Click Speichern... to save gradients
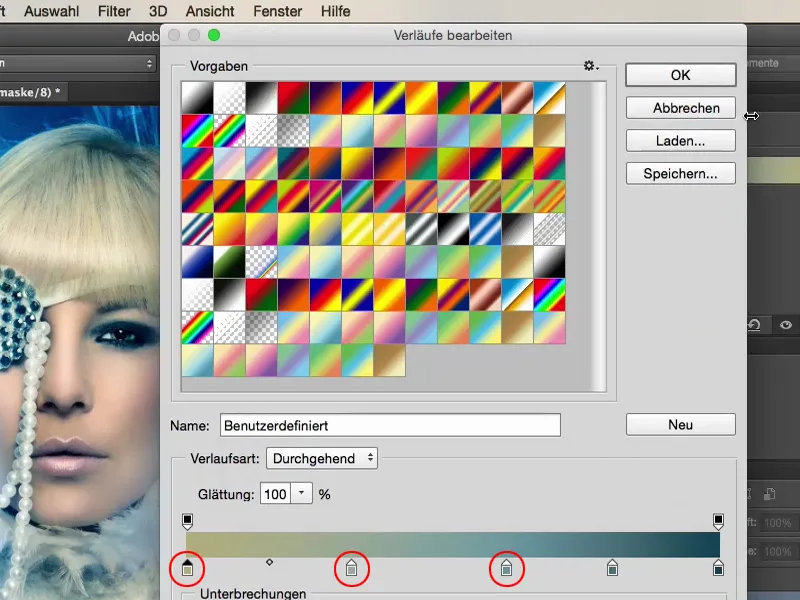This screenshot has height=600, width=800. click(681, 173)
